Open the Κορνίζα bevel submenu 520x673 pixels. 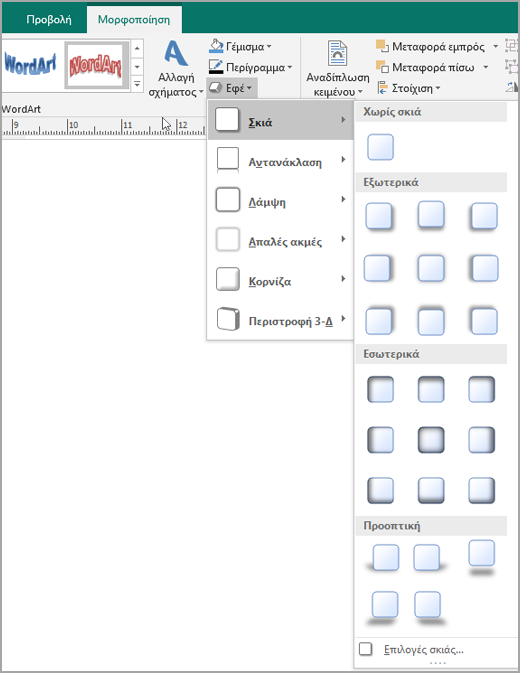(281, 280)
